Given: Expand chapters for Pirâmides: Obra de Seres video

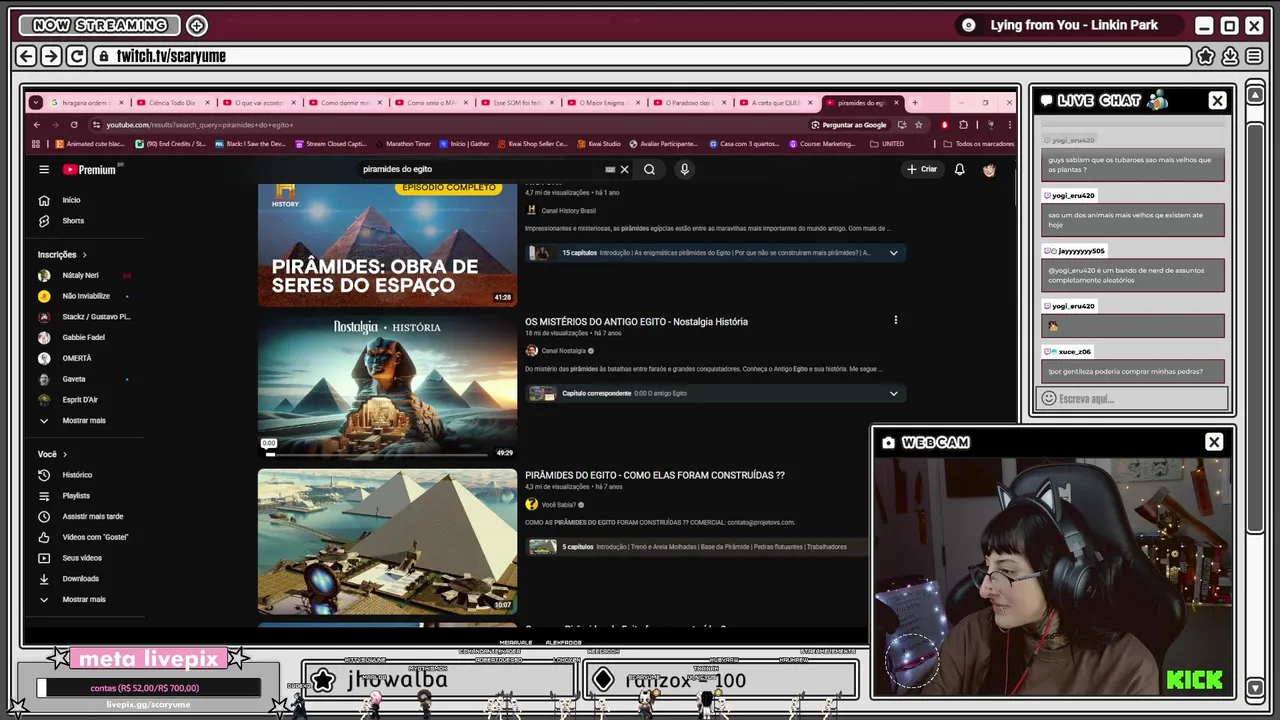Looking at the screenshot, I should 893,253.
